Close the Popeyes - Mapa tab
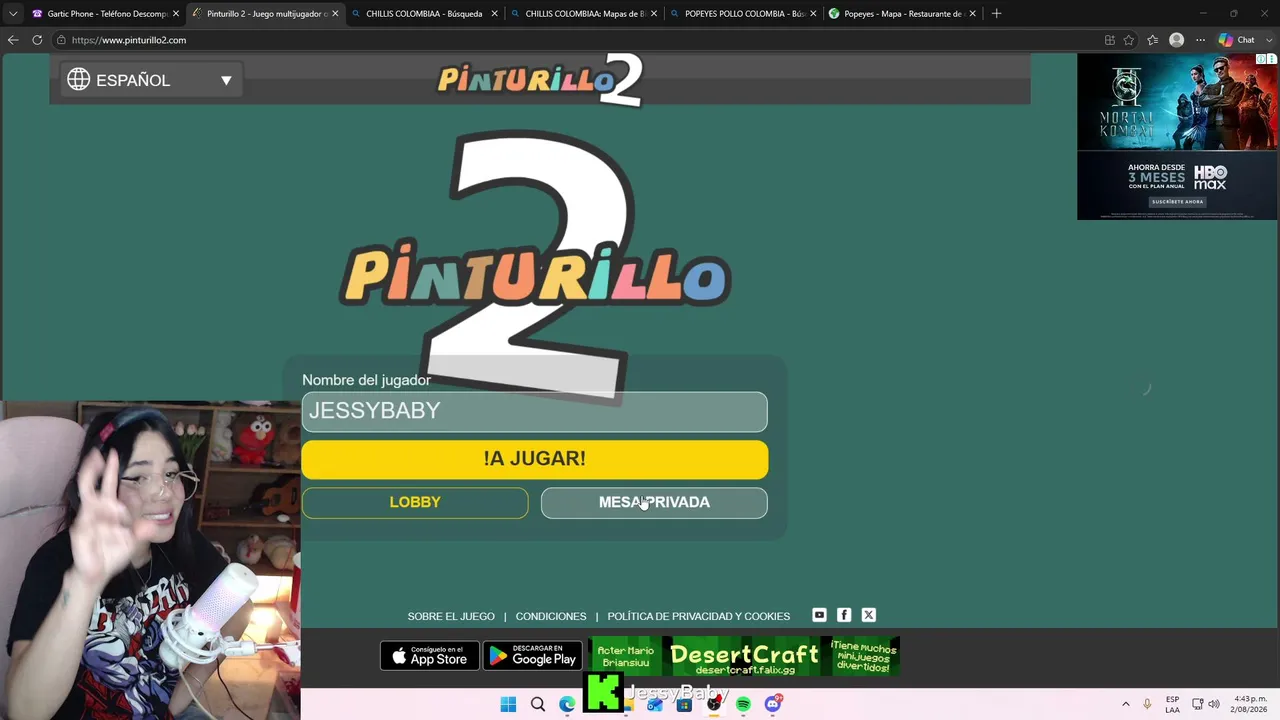This screenshot has width=1280, height=720. [972, 14]
